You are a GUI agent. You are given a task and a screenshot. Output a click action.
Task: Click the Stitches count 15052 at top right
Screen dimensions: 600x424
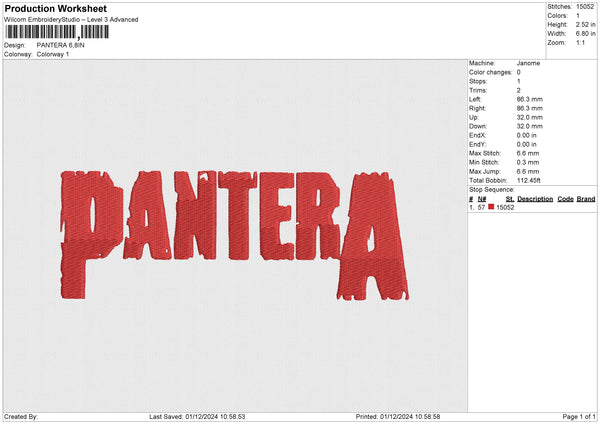coord(585,7)
